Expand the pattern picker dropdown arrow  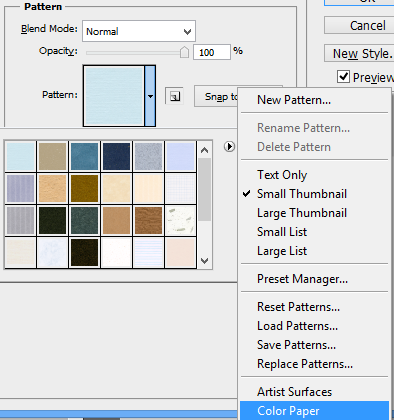tap(150, 96)
